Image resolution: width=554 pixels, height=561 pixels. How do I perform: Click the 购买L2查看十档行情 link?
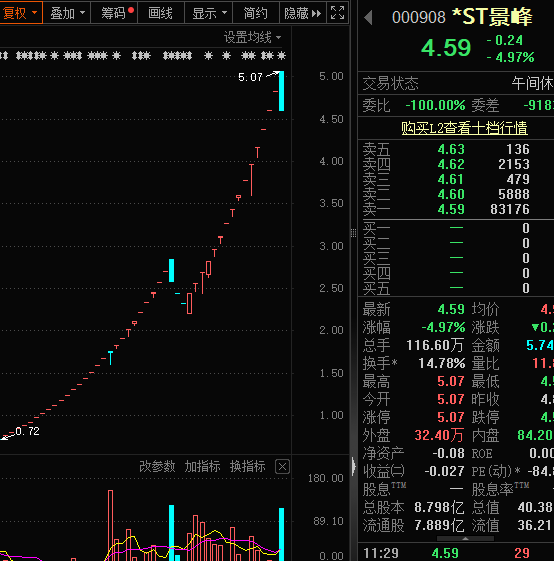[464, 128]
